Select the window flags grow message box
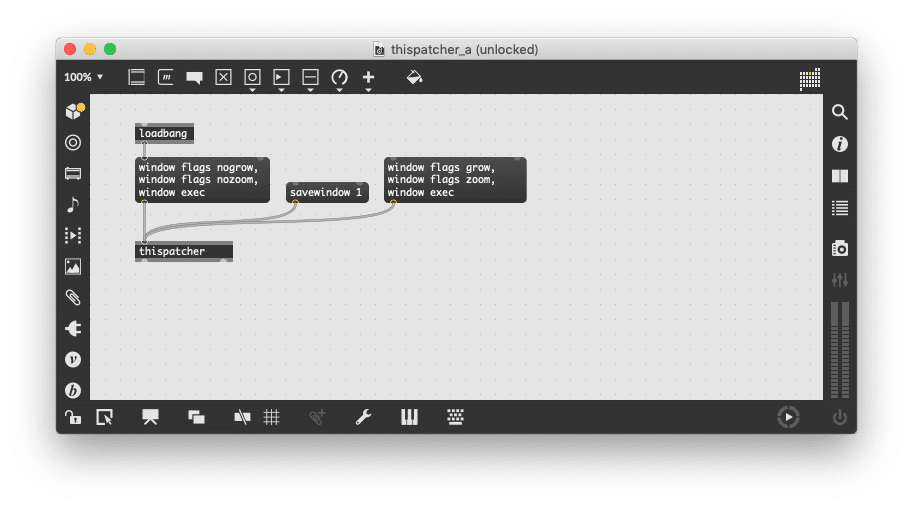The image size is (913, 508). pos(455,180)
